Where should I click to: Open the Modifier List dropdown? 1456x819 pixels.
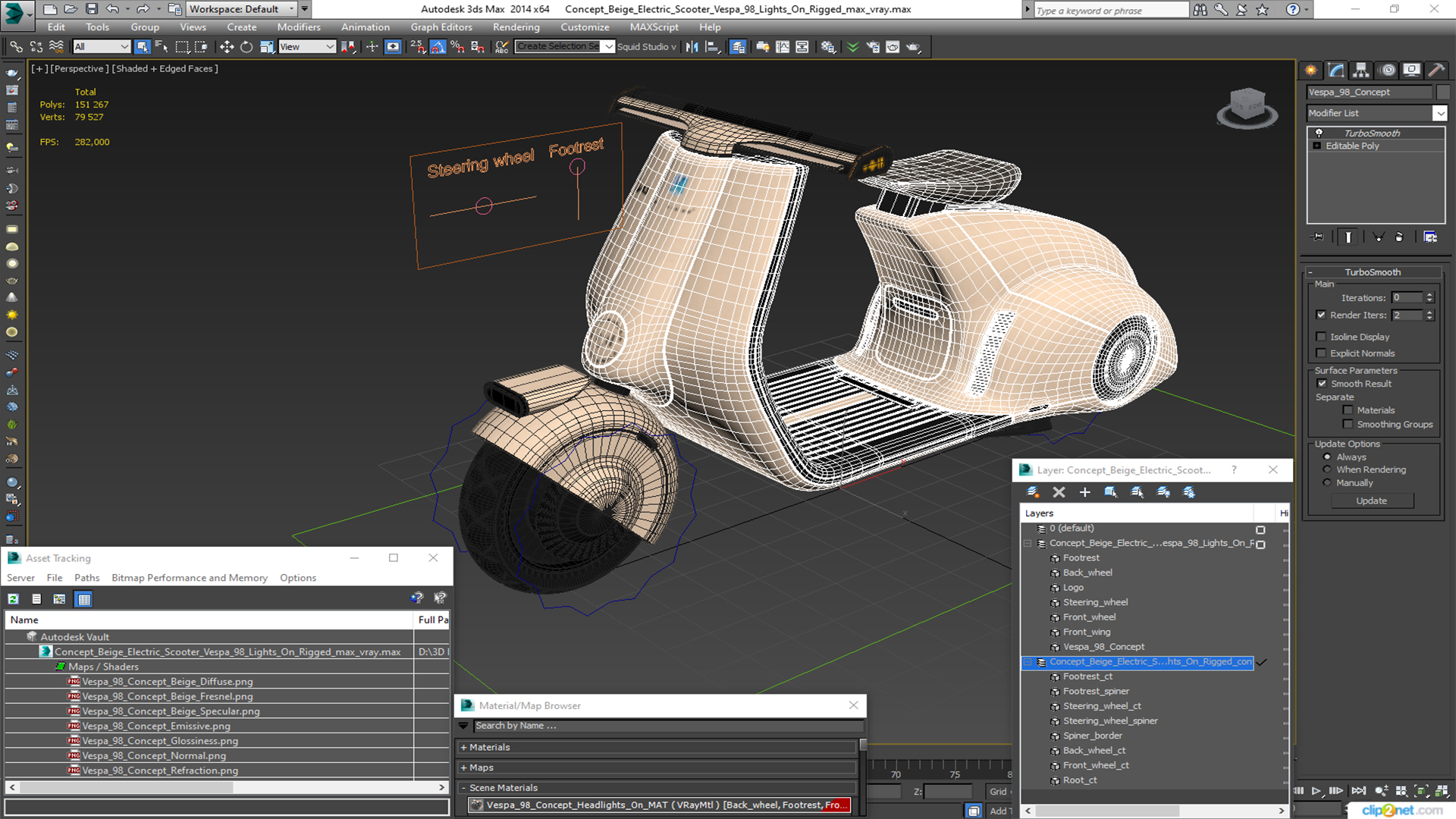pyautogui.click(x=1439, y=113)
